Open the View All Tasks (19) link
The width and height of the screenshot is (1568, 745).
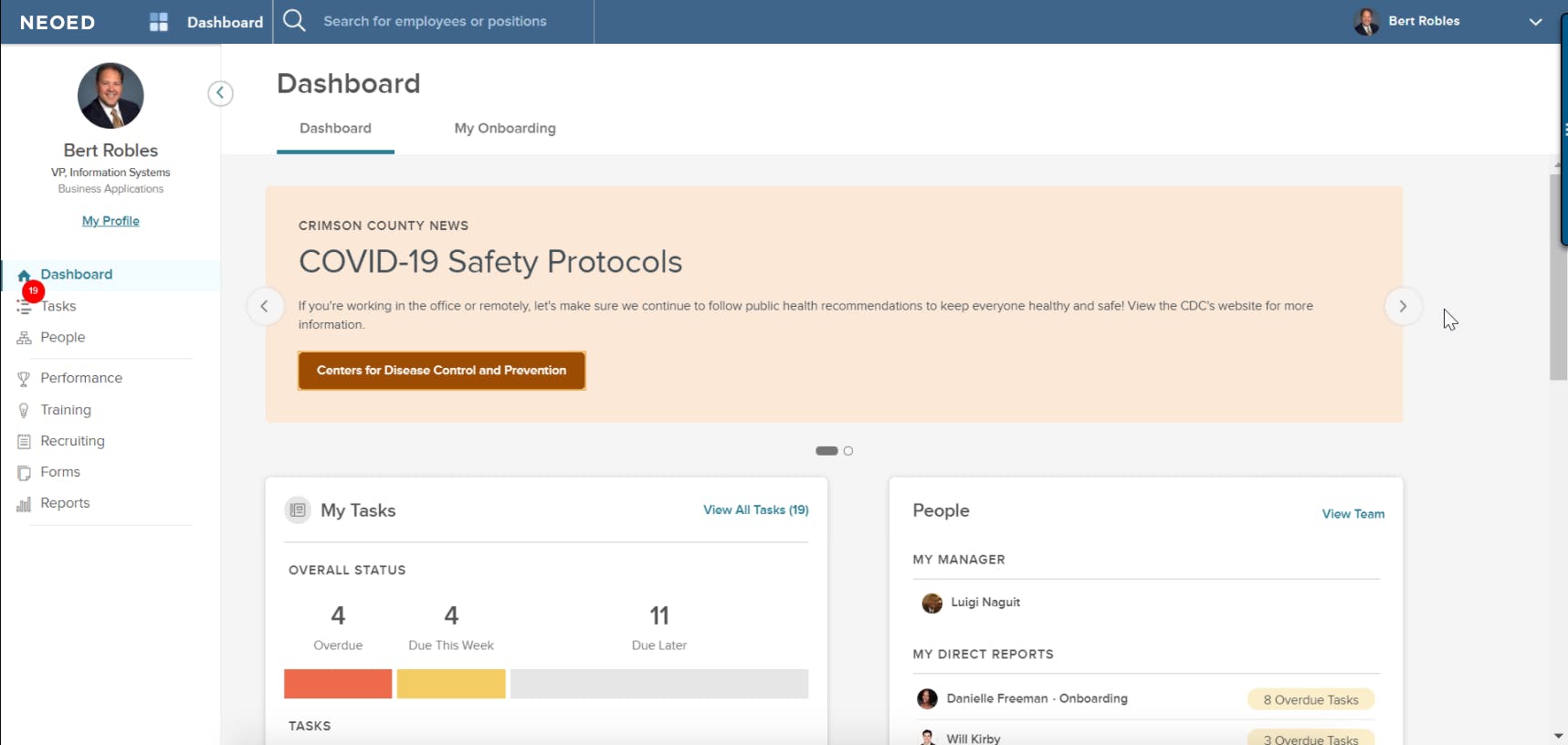755,510
